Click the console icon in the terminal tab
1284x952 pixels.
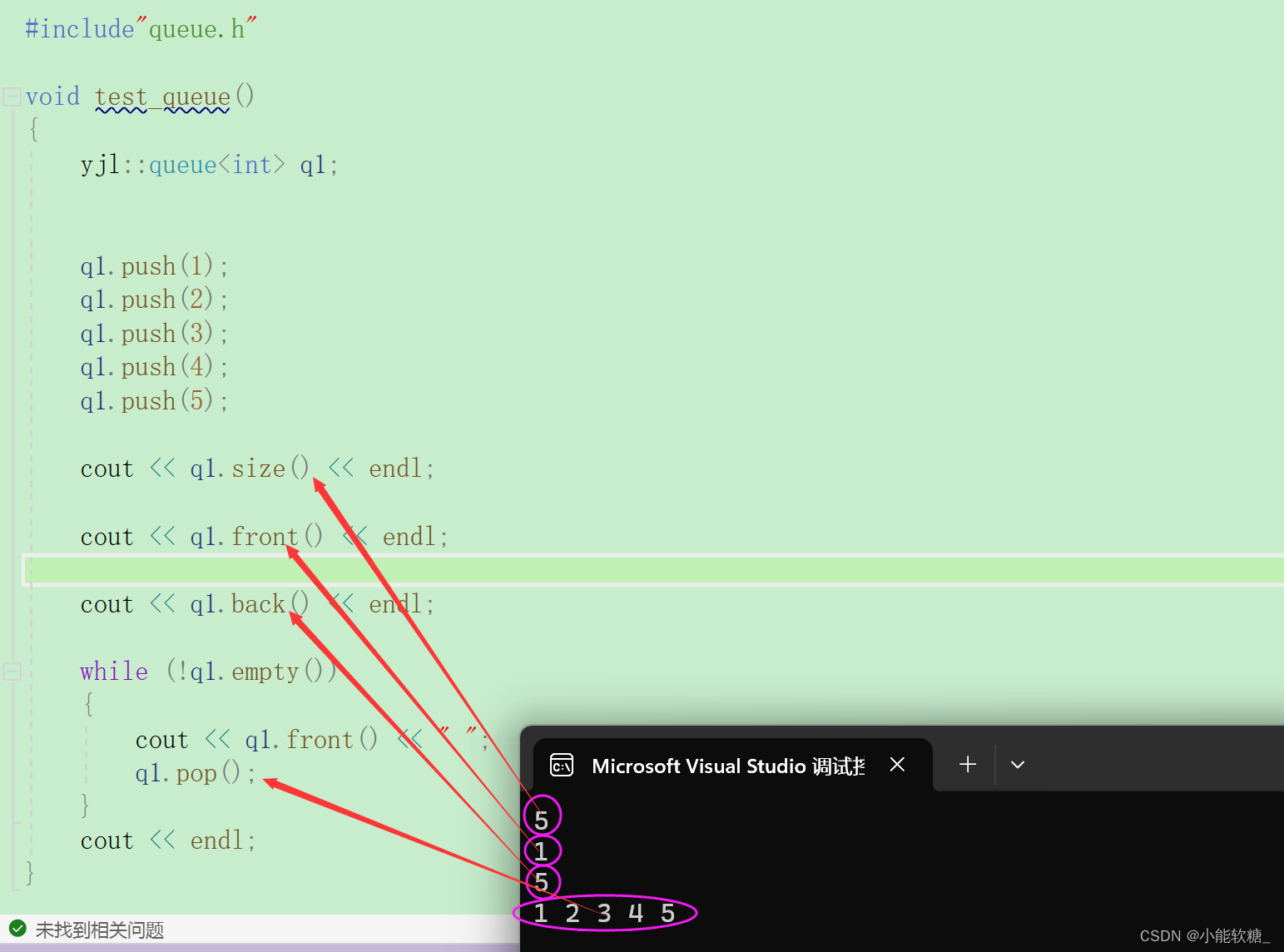tap(562, 765)
